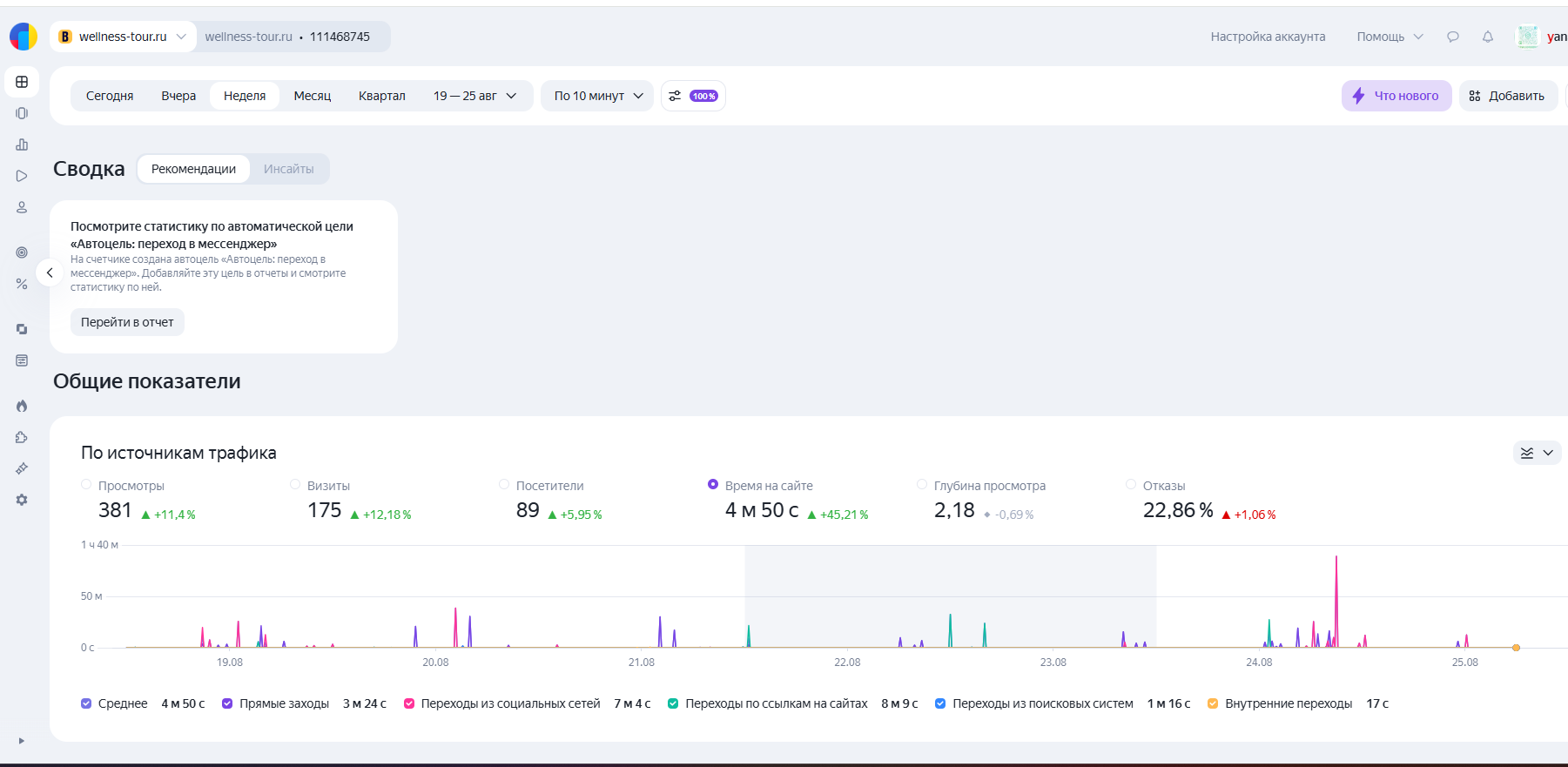This screenshot has width=1568, height=767.
Task: Toggle 'Переходы из поисковых систем' checkbox
Action: (x=940, y=703)
